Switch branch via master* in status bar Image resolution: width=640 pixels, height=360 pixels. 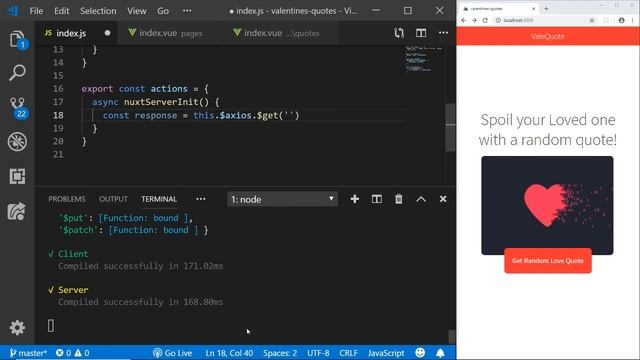click(x=28, y=353)
